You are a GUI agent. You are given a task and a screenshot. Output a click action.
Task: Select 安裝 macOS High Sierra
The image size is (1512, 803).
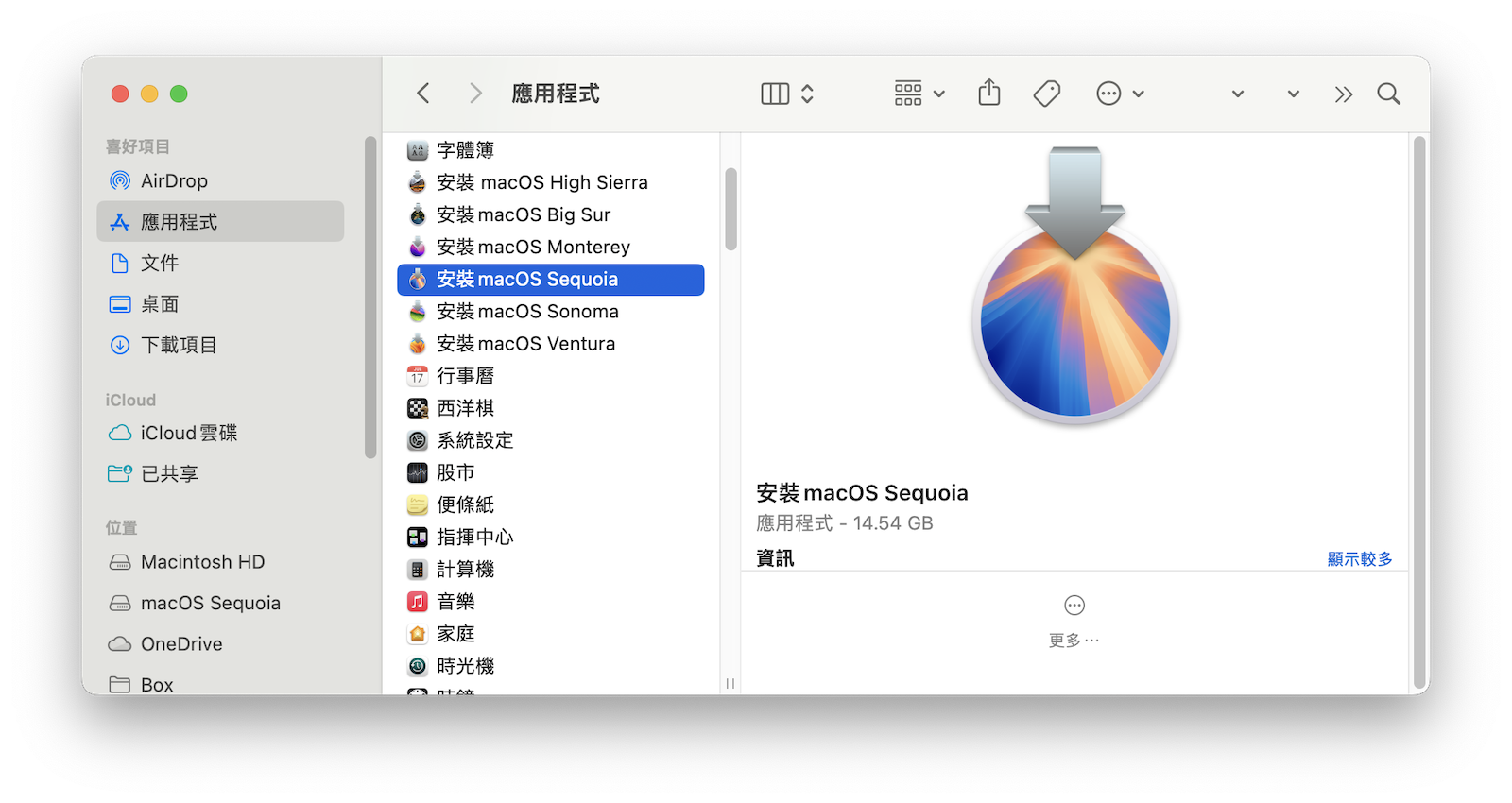[551, 182]
